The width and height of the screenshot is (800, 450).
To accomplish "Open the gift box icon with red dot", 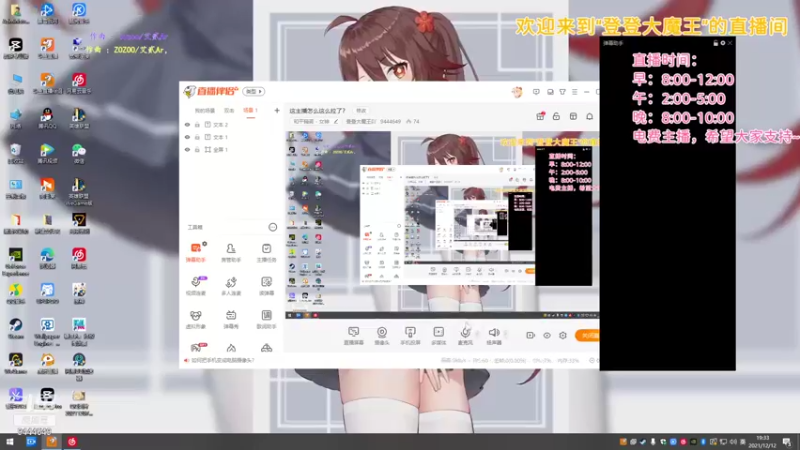I will point(540,116).
